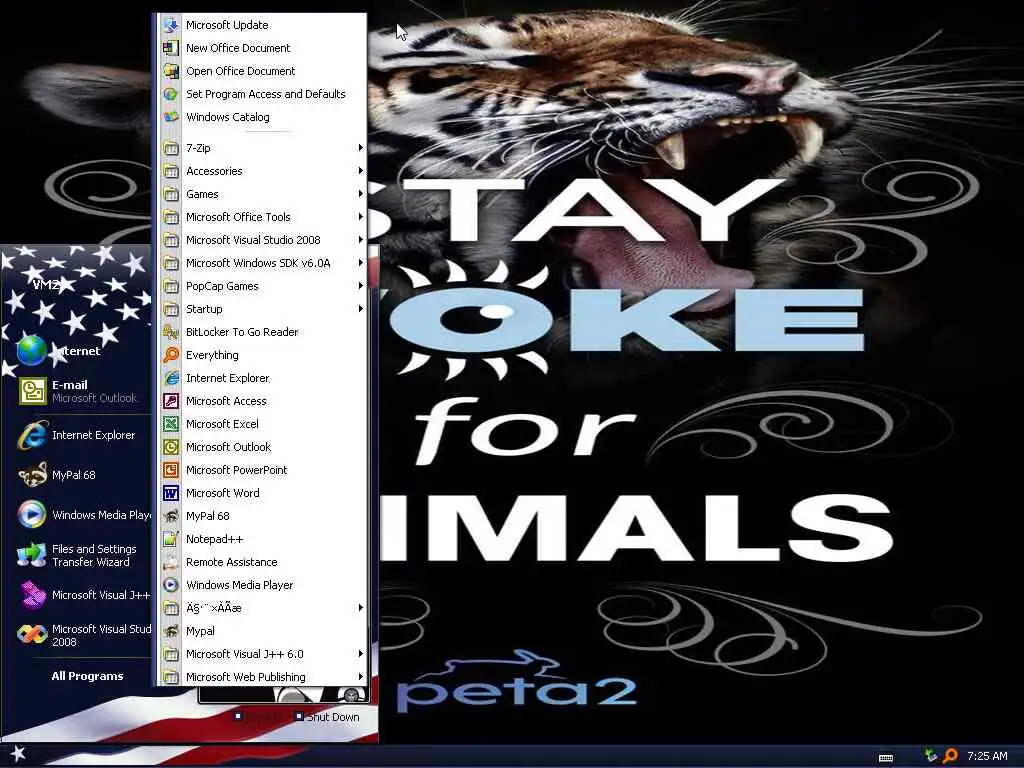This screenshot has height=768, width=1024.
Task: Open the Accessories folder entry
Action: pyautogui.click(x=263, y=171)
